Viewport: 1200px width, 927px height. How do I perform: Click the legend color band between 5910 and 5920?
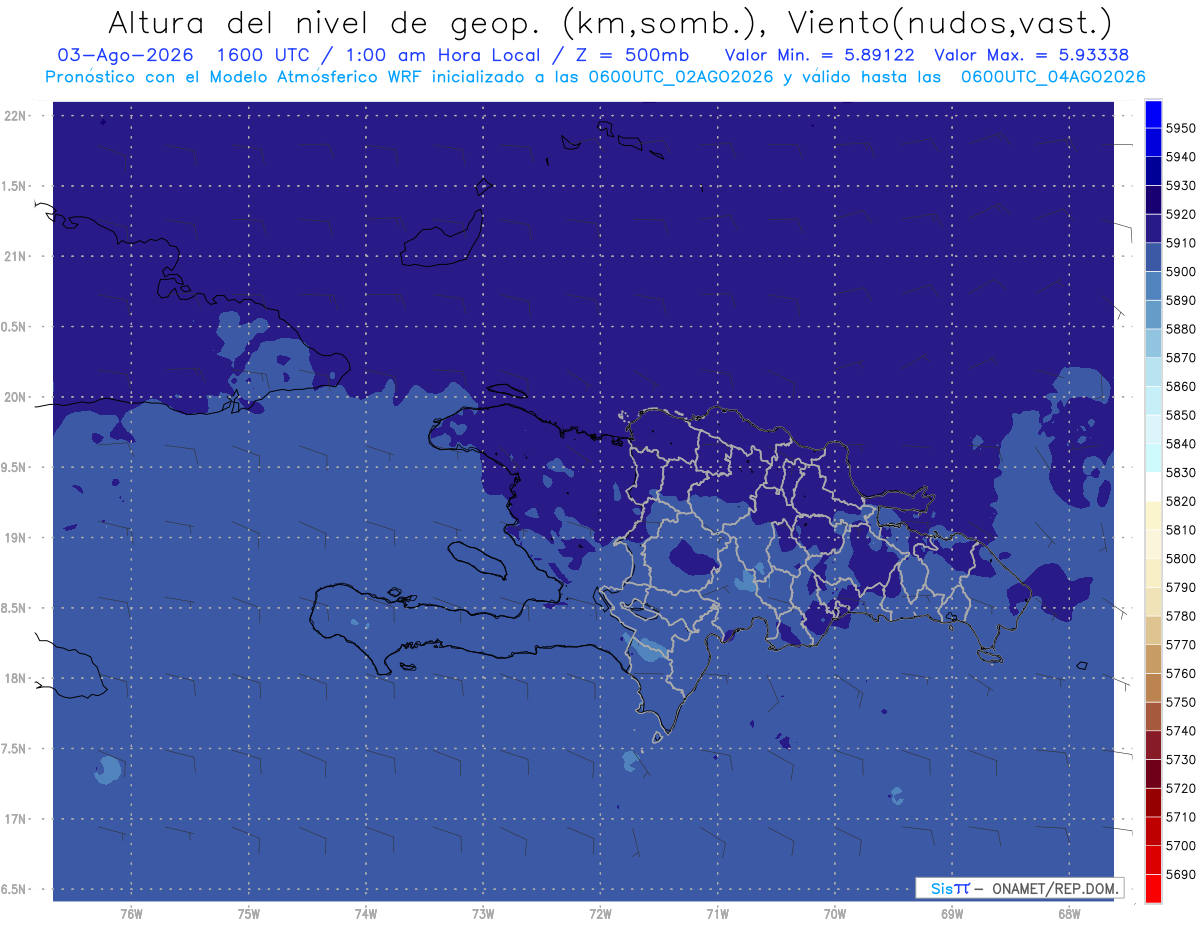coord(1152,228)
